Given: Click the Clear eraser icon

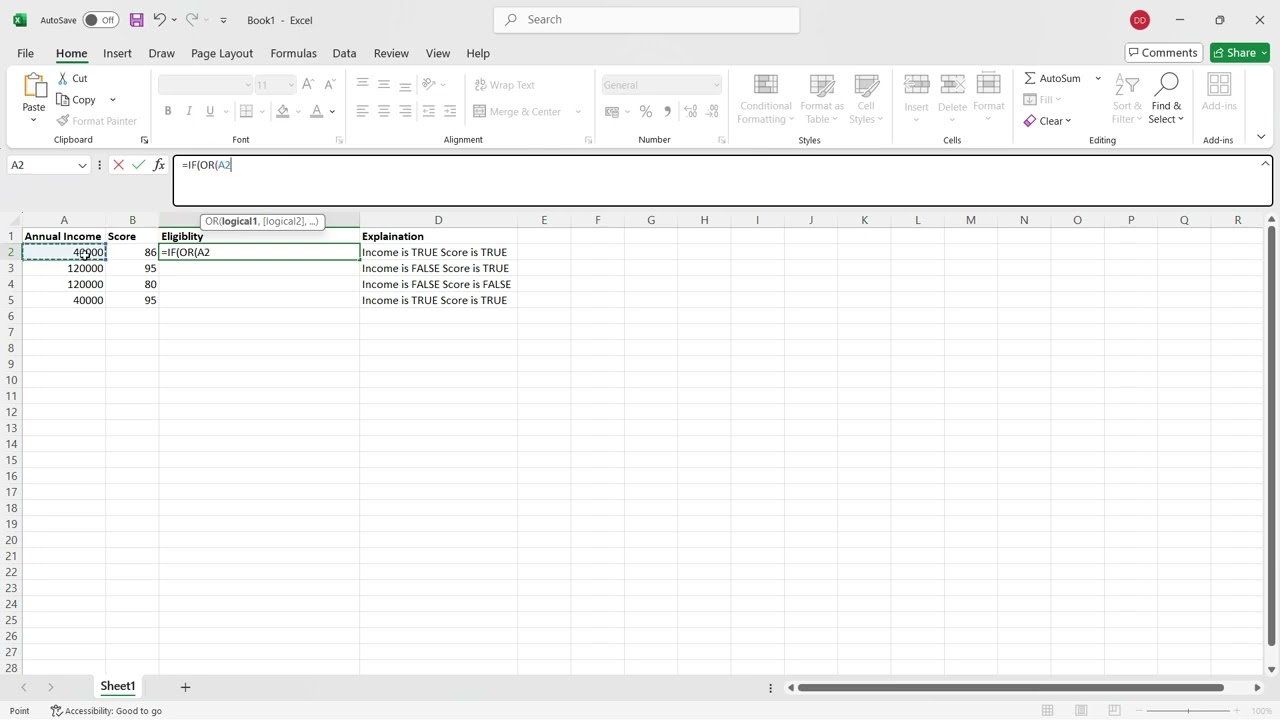Looking at the screenshot, I should coord(1029,121).
